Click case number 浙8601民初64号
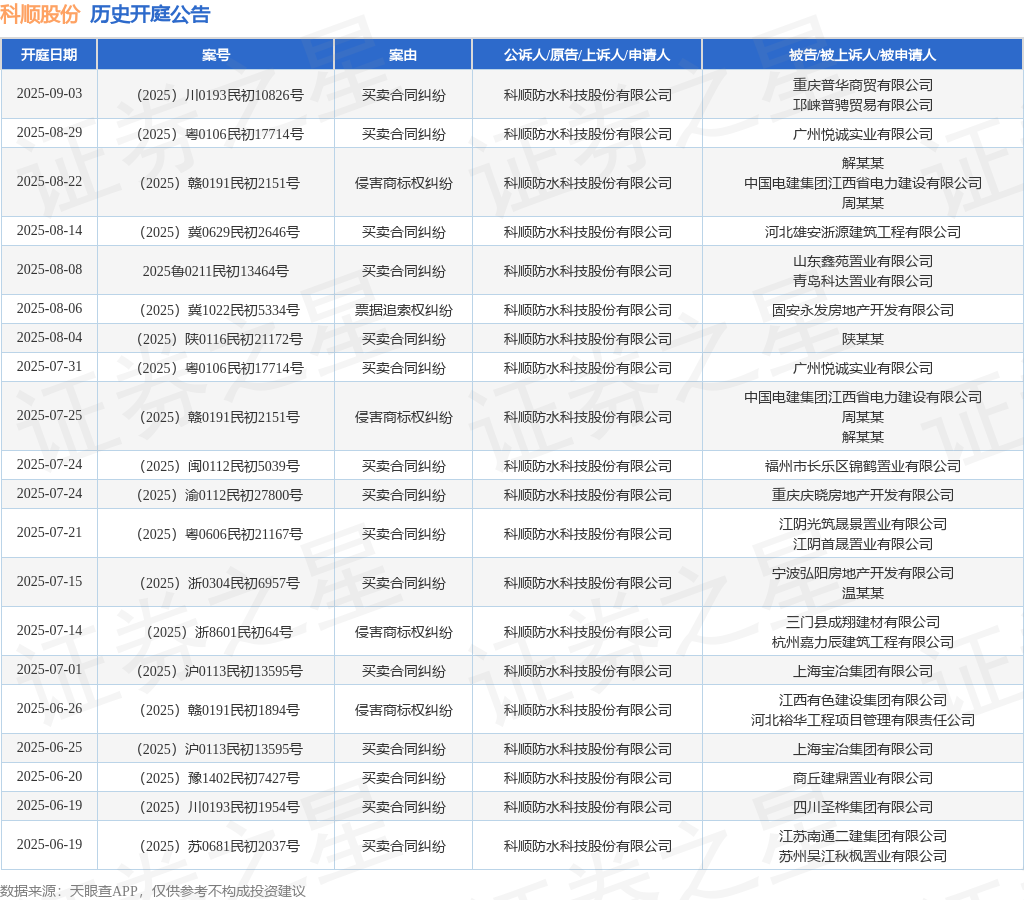The height and width of the screenshot is (900, 1024). [x=220, y=632]
